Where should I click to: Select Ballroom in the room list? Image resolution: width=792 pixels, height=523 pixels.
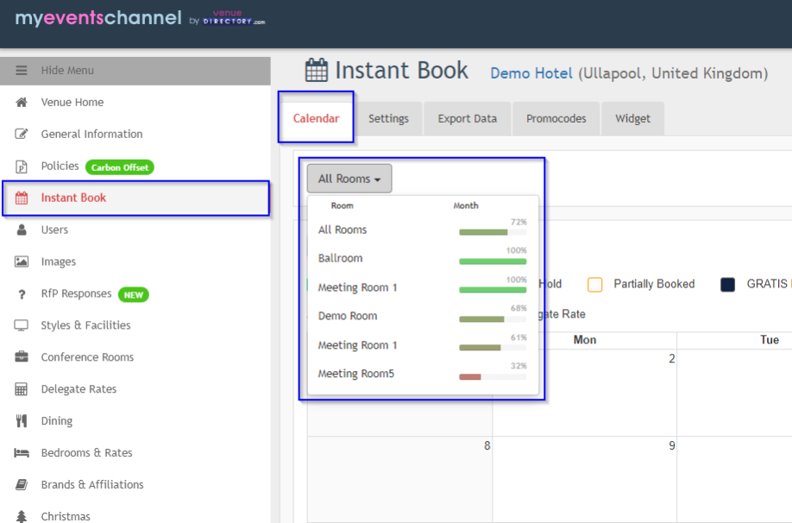tap(340, 258)
